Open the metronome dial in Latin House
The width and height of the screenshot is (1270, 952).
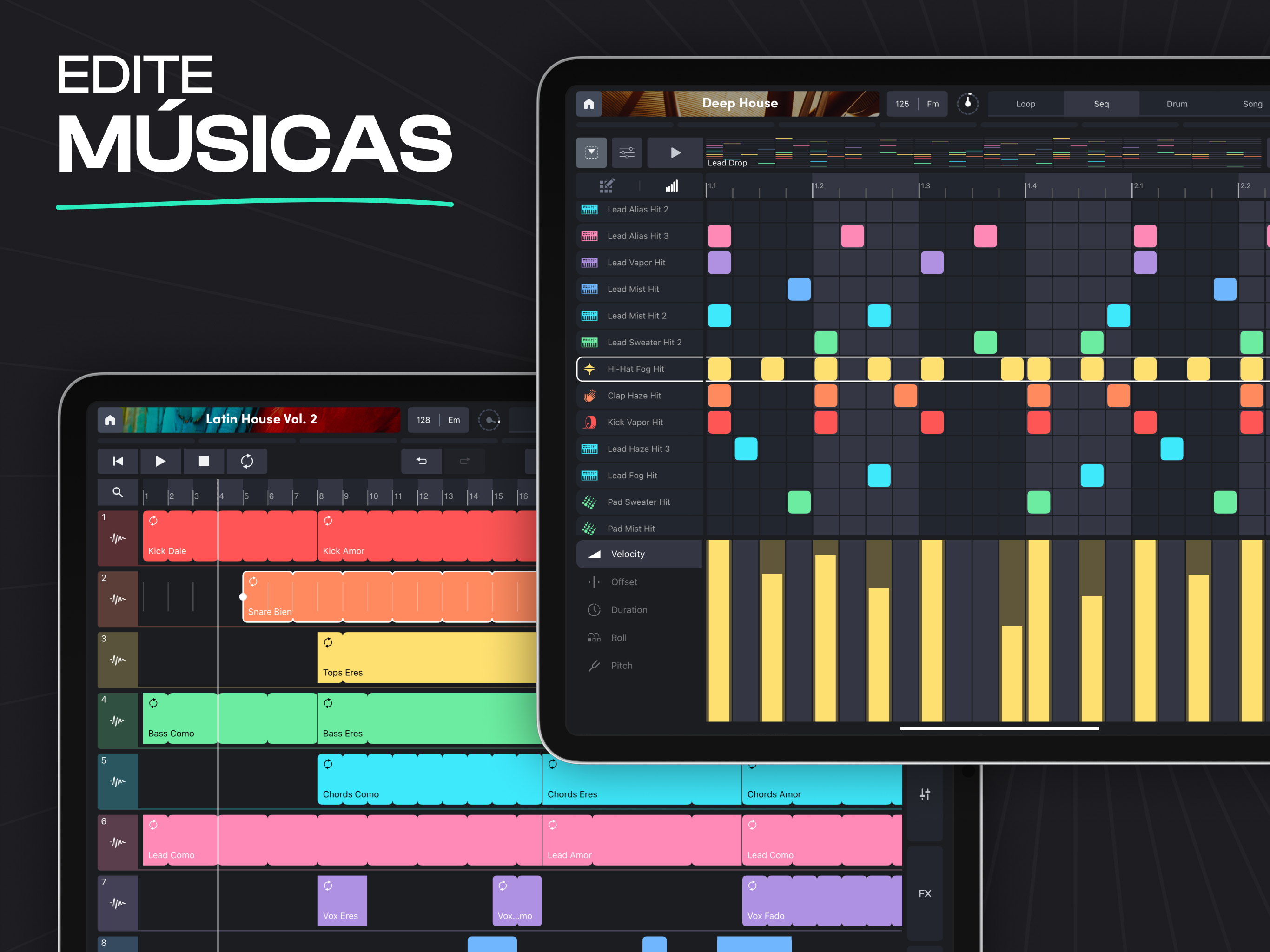point(489,420)
